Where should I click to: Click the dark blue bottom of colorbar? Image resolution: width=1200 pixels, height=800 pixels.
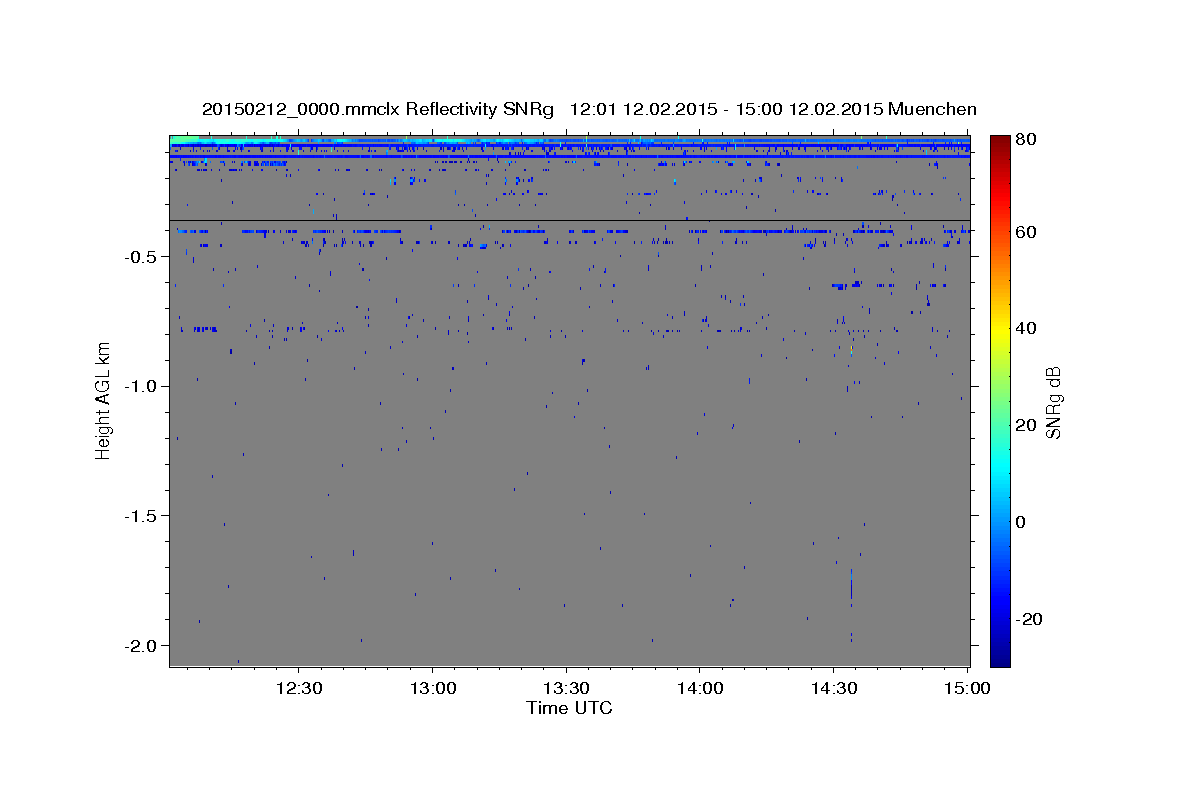[x=1000, y=656]
